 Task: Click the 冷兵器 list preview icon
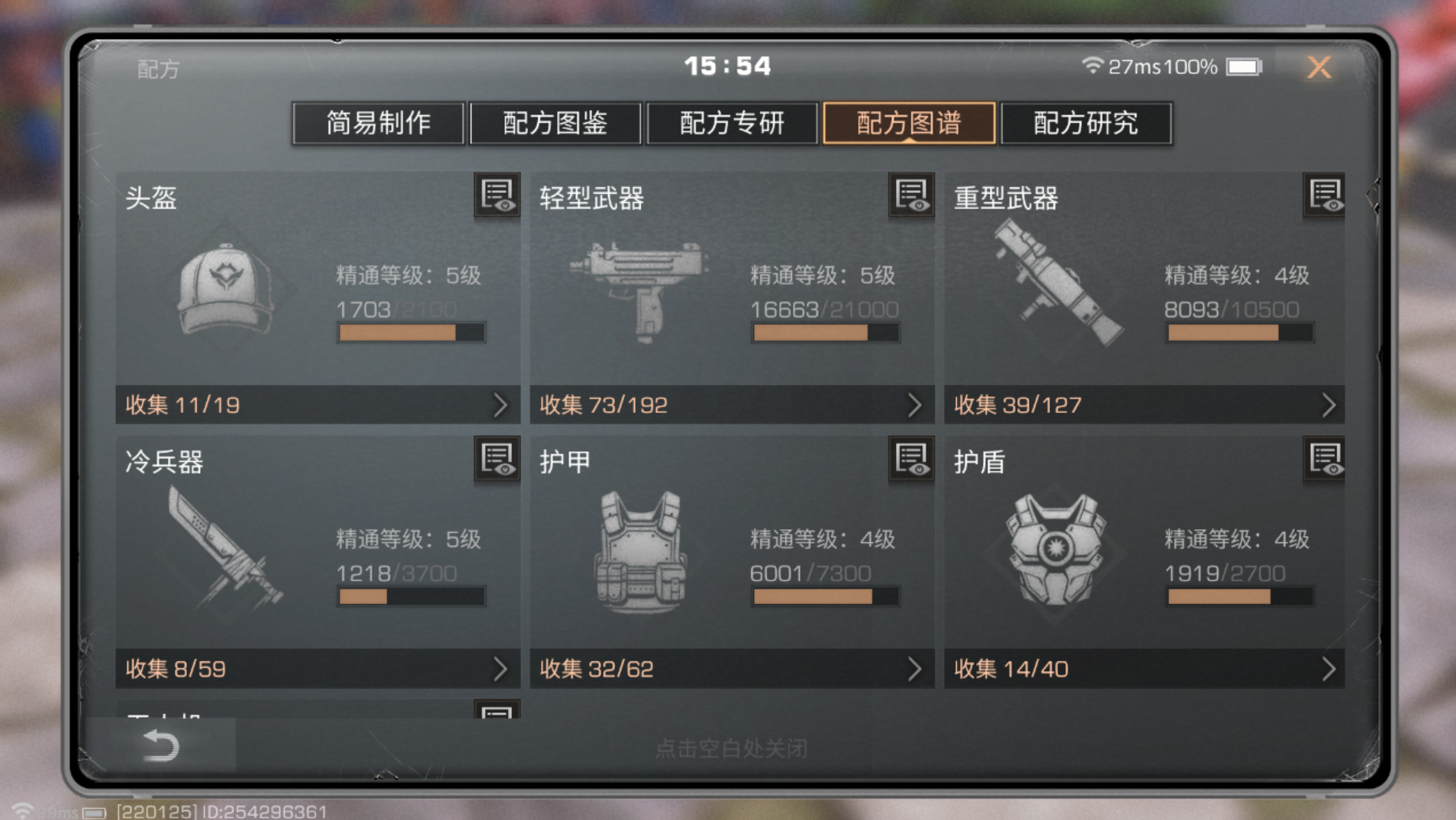point(497,459)
